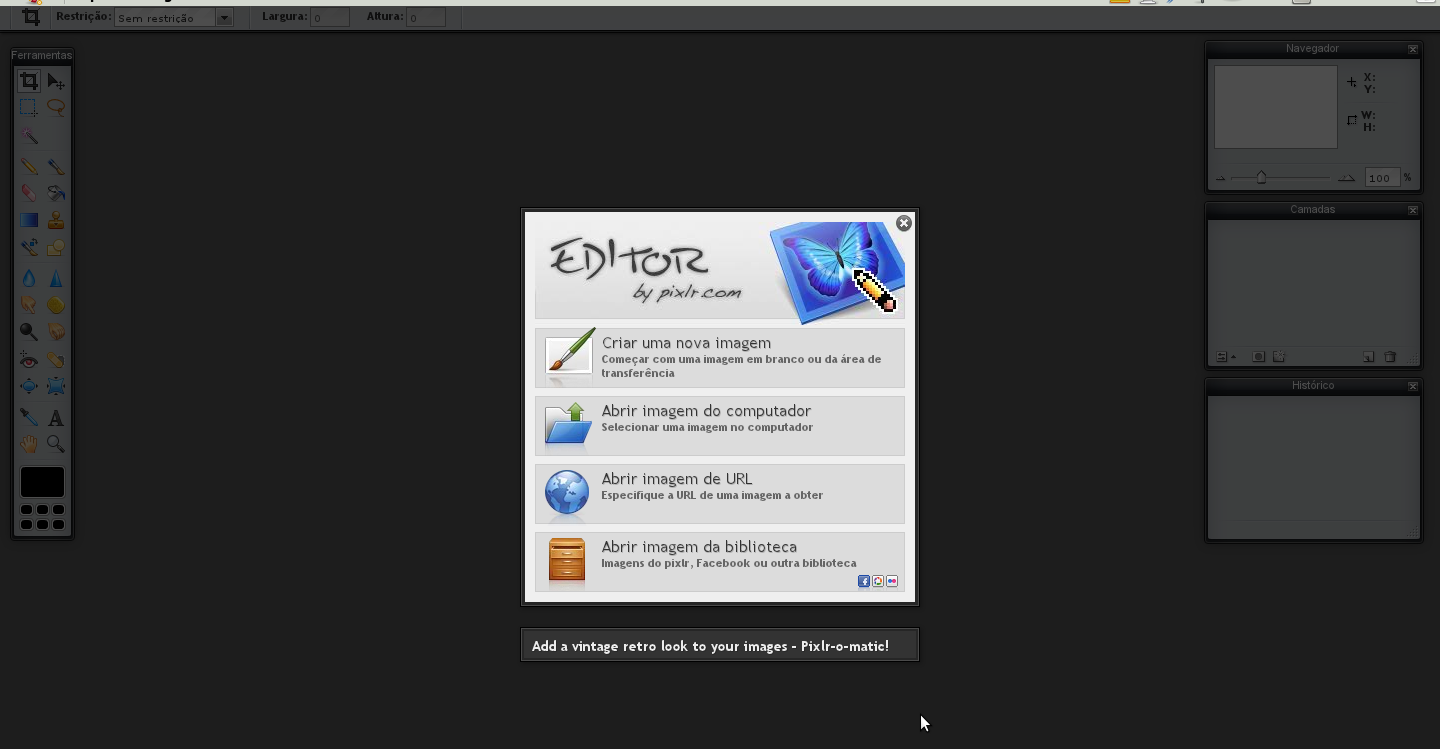Screen dimensions: 1440x749
Task: Select the Type text tool
Action: pos(56,417)
